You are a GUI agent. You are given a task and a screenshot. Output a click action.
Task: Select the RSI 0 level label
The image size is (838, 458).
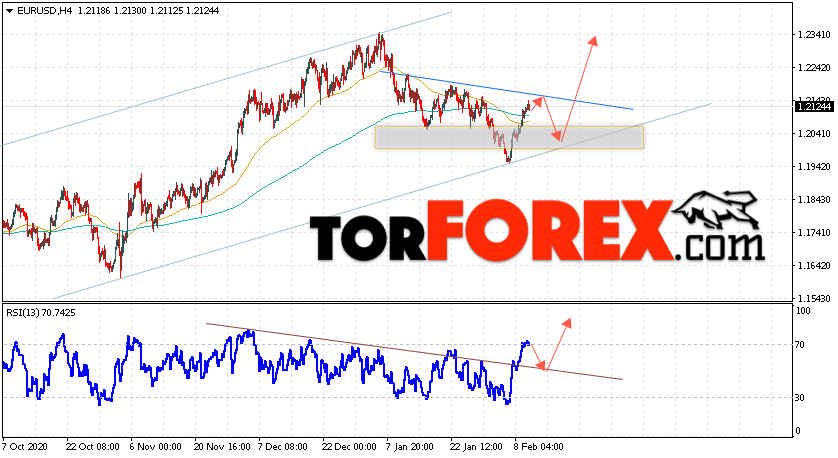point(798,431)
